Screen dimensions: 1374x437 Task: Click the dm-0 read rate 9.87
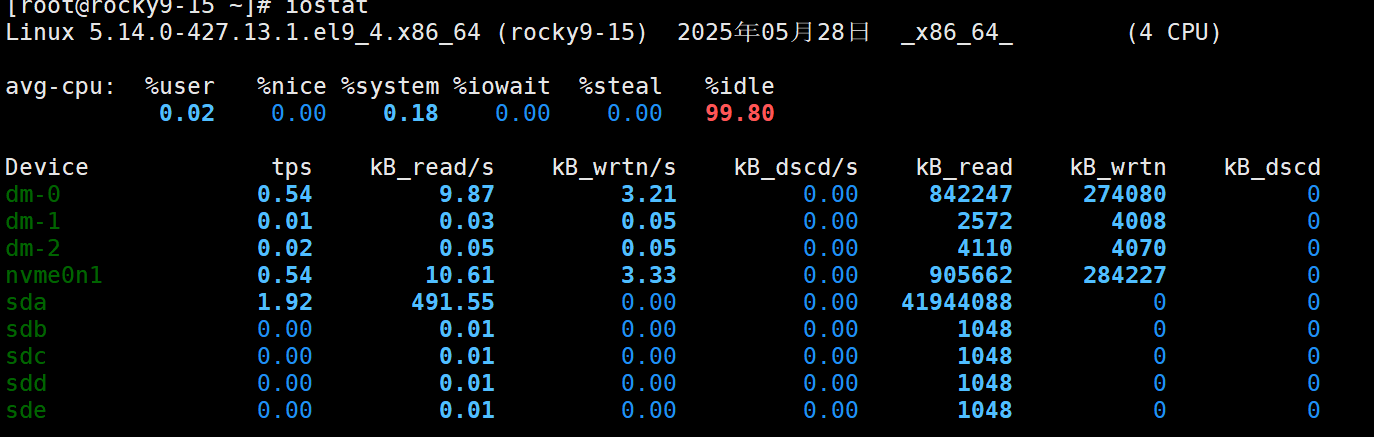pyautogui.click(x=467, y=194)
